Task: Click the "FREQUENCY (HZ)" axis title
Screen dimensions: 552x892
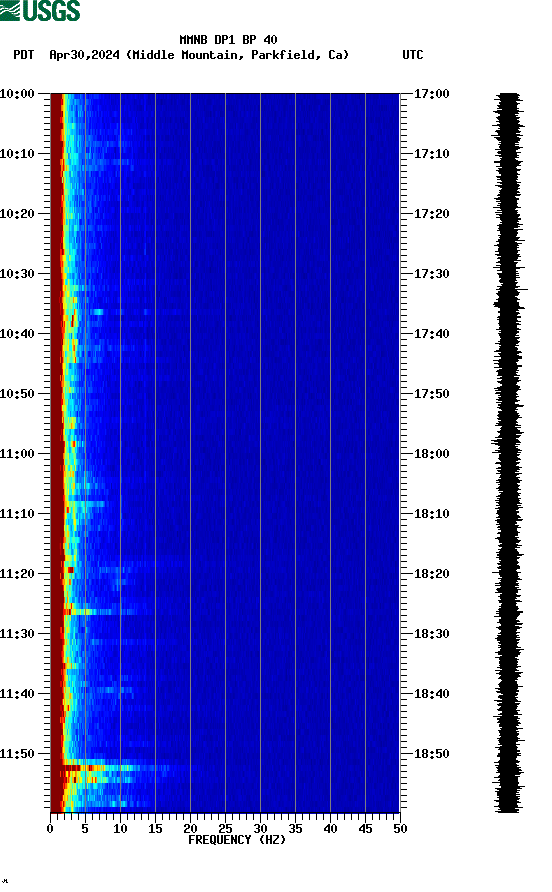Action: 237,840
